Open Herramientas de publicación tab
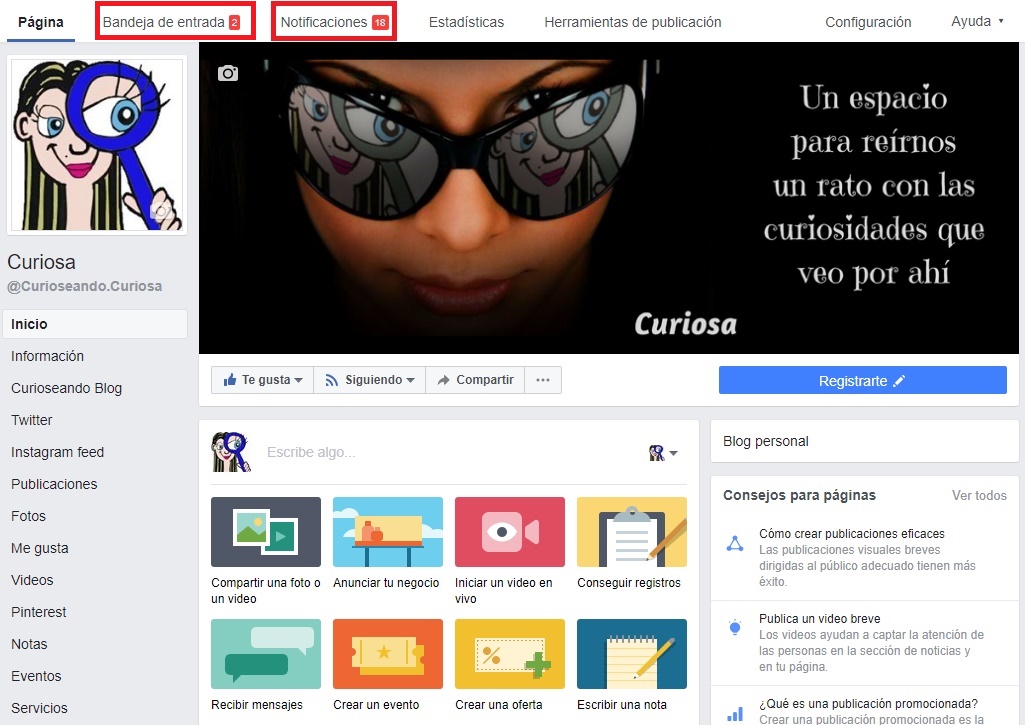Image resolution: width=1025 pixels, height=725 pixels. coord(633,22)
